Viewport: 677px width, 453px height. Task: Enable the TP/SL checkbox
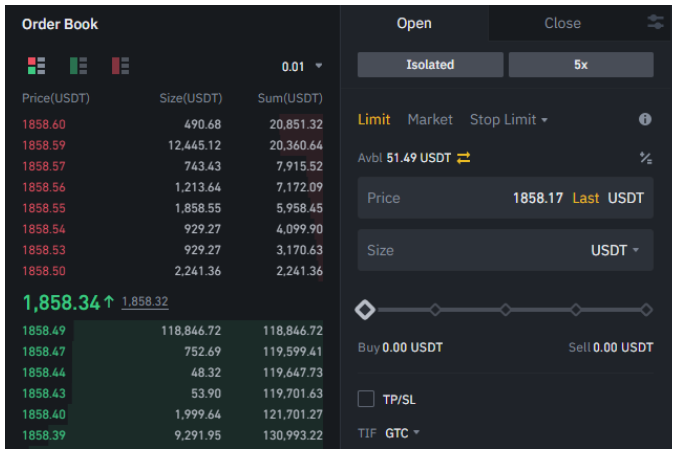(x=366, y=400)
